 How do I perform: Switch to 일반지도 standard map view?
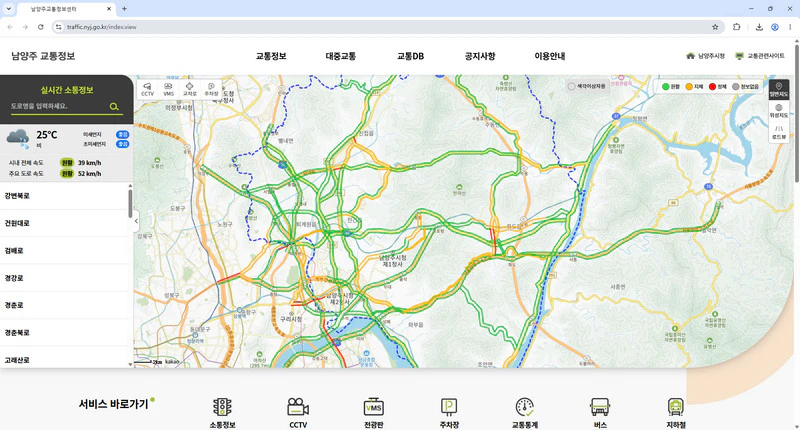(779, 90)
